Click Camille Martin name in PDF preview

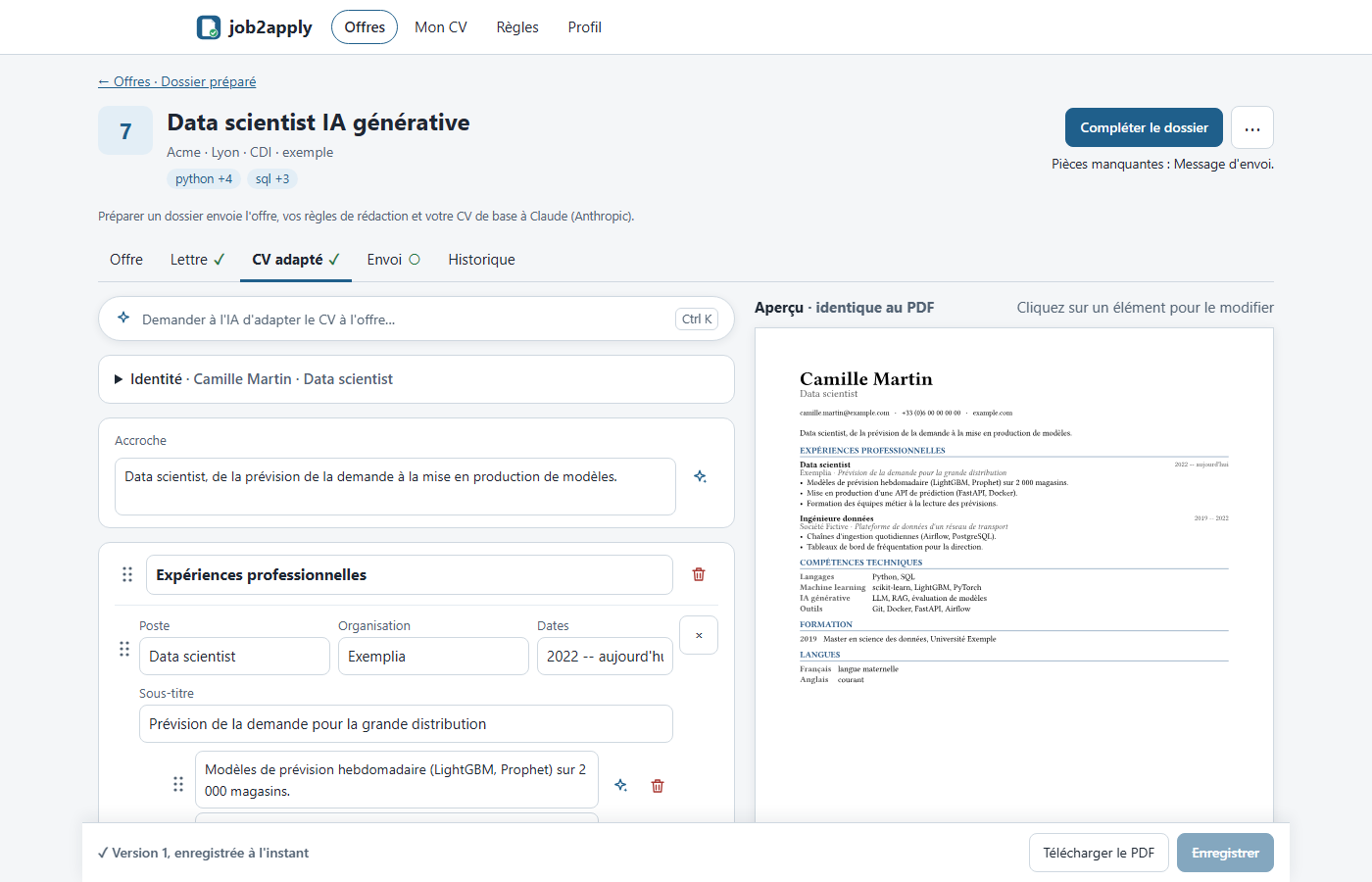point(866,379)
